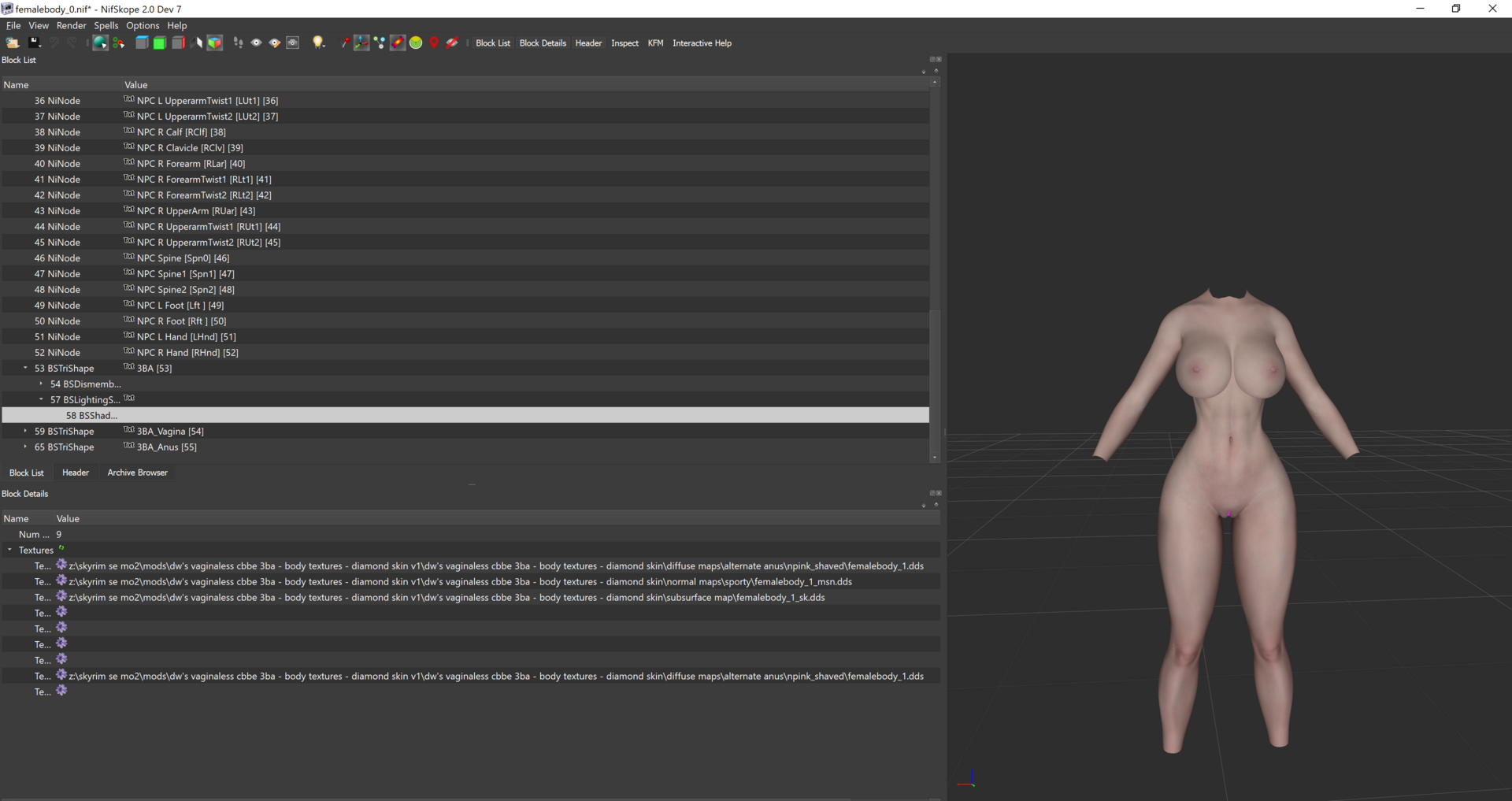The height and width of the screenshot is (801, 1512).
Task: Click the Save floppy disk icon
Action: [x=35, y=43]
